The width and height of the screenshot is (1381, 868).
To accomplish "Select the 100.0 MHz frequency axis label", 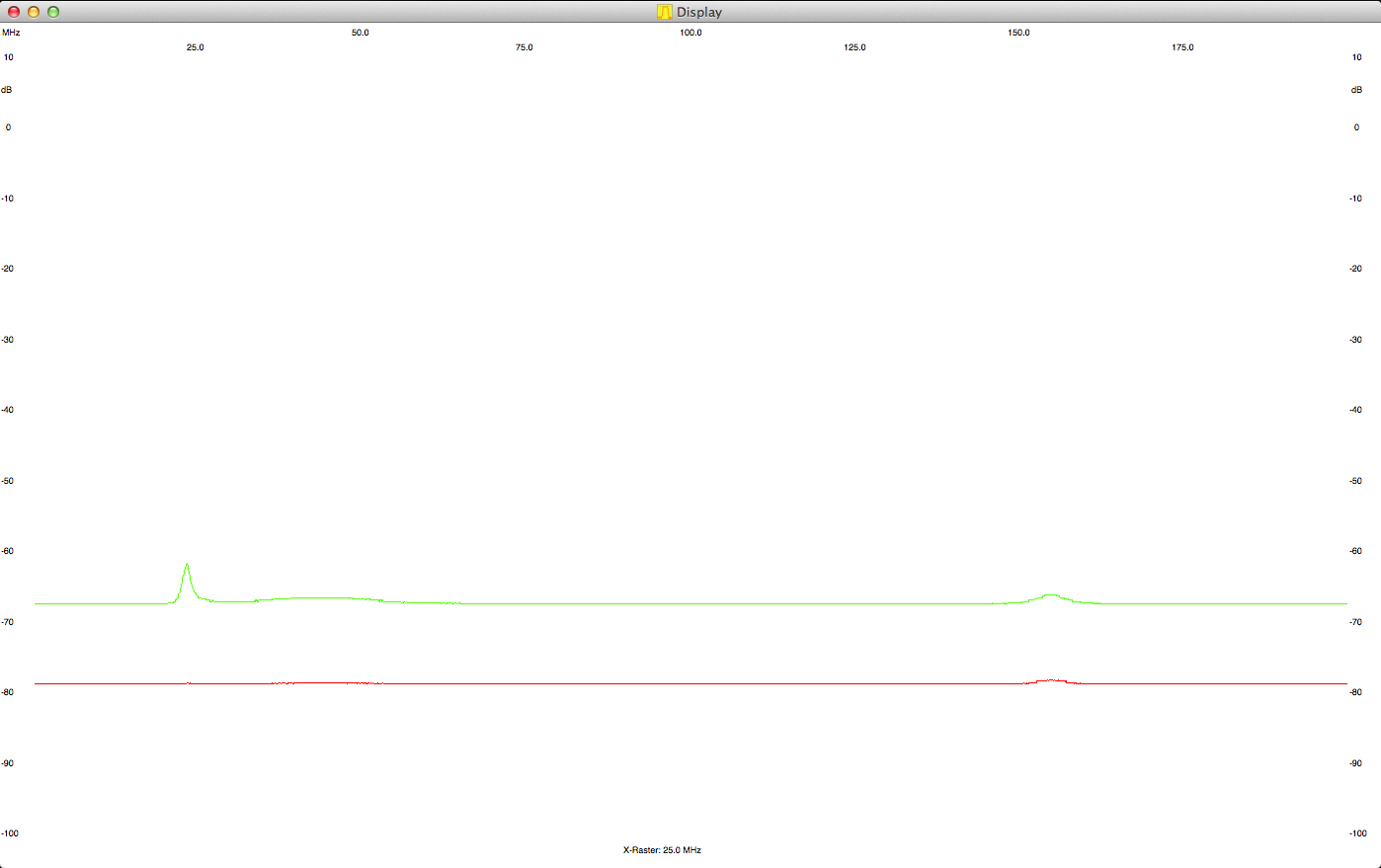I will (690, 33).
